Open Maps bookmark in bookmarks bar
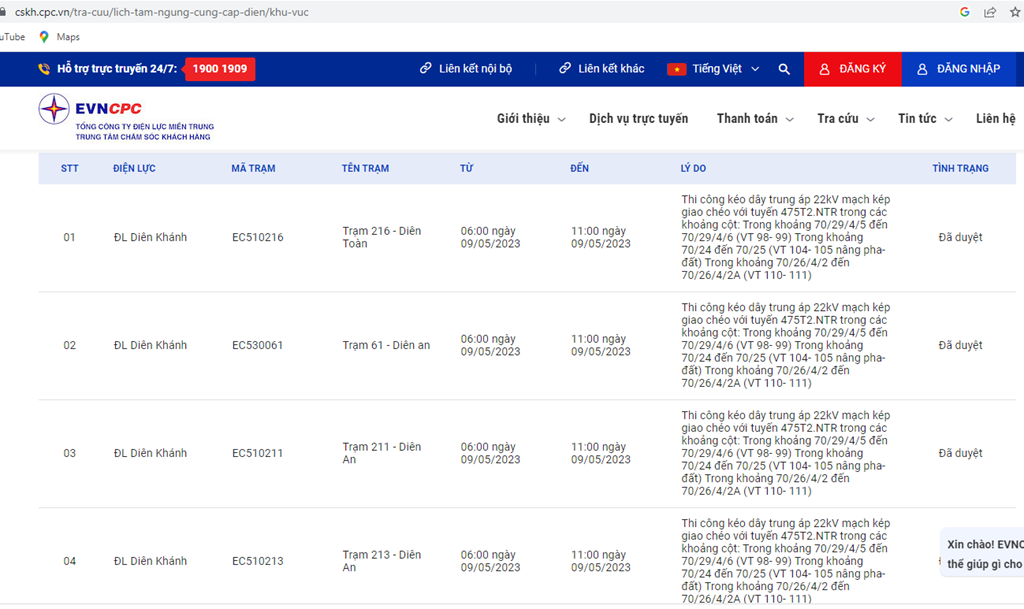 tap(59, 37)
